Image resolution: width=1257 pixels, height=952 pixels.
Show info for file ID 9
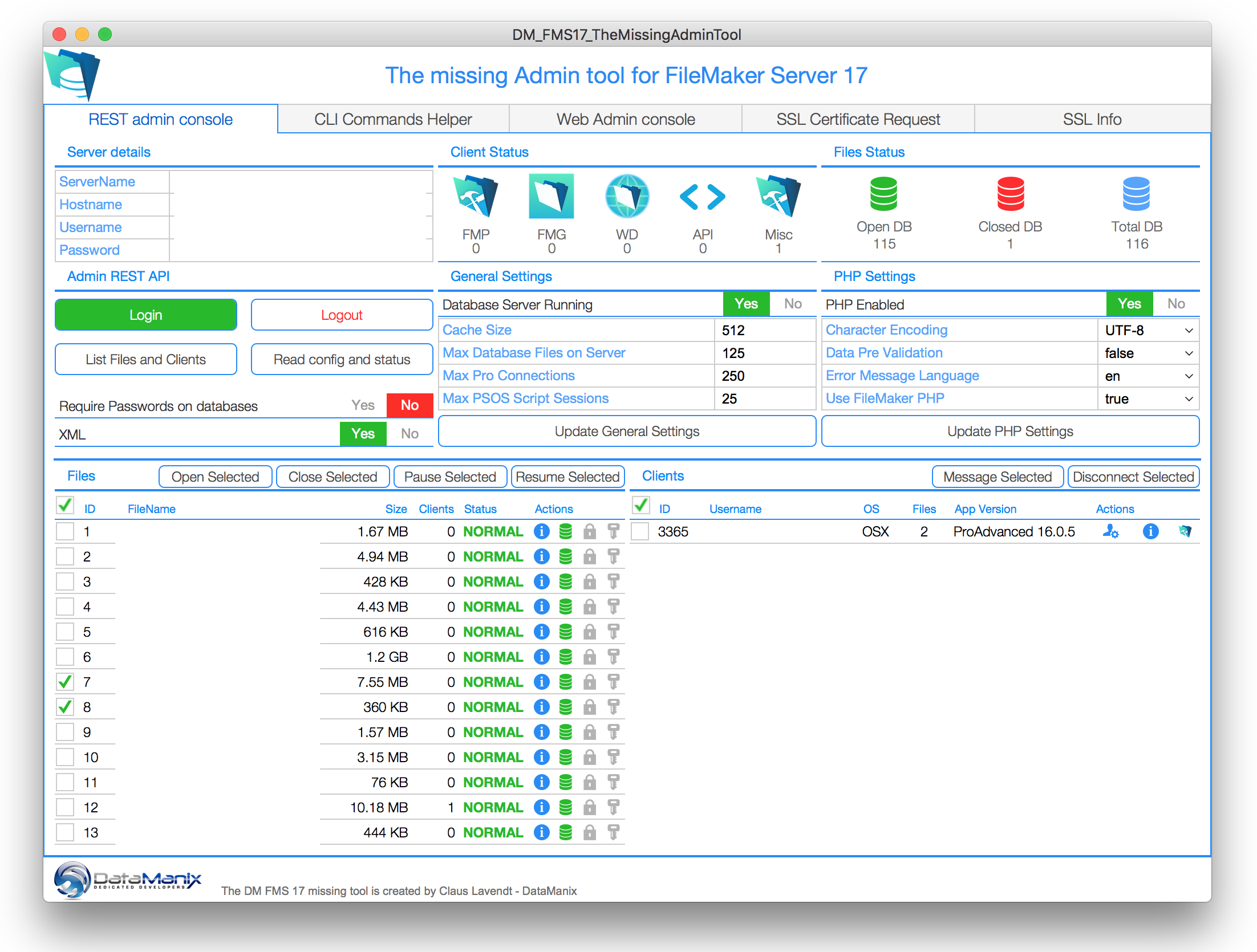click(542, 732)
